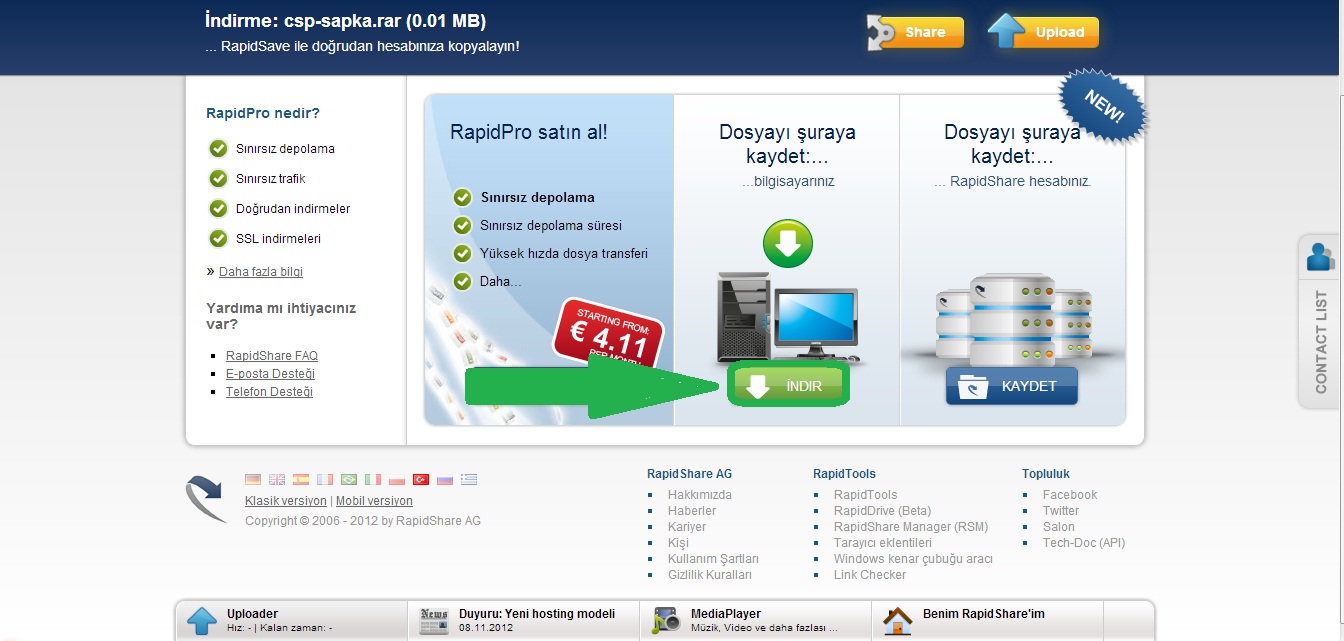Open the Salon community link
Image resolution: width=1344 pixels, height=641 pixels.
(1059, 527)
